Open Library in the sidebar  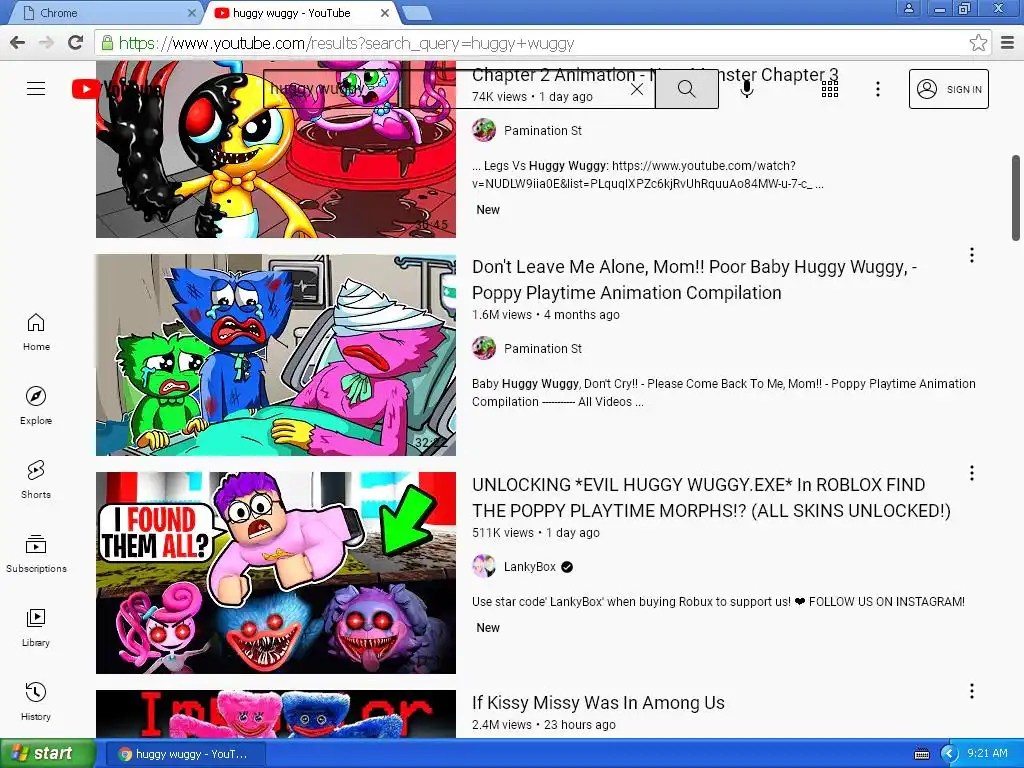[36, 628]
